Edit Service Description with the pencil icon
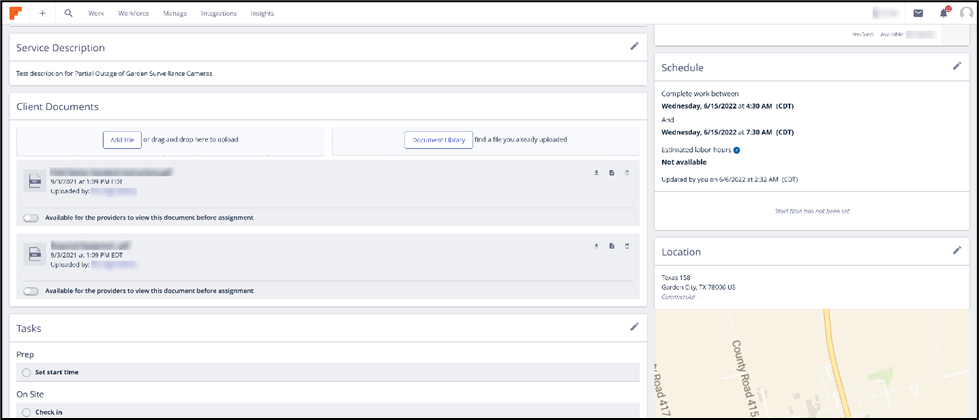979x420 pixels. (x=634, y=46)
